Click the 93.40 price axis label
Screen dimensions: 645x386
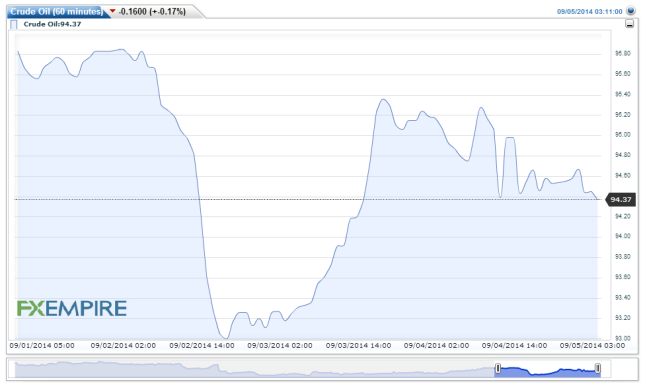click(x=622, y=298)
